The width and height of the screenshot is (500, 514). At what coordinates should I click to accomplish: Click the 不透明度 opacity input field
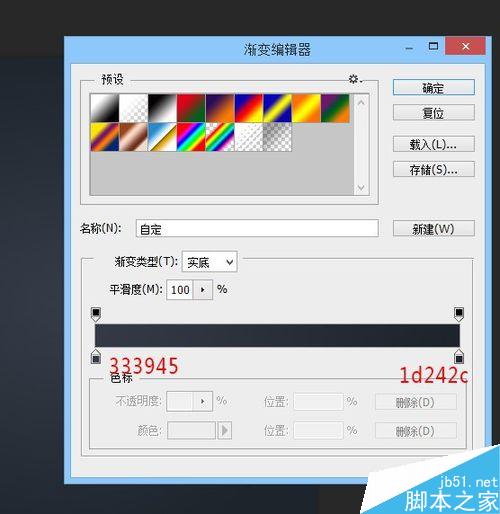click(180, 401)
